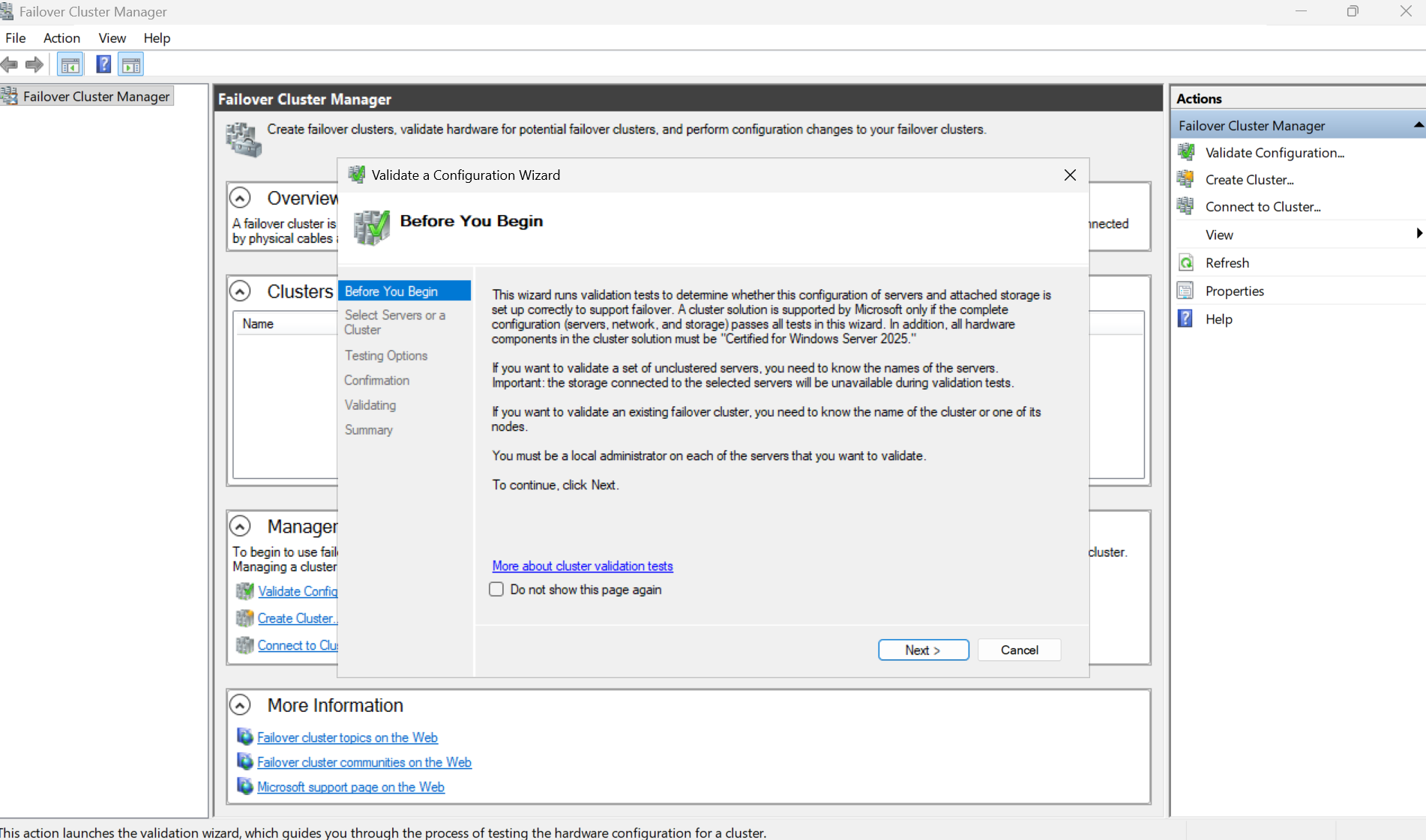Click the globe icon beside Failover cluster communities
The height and width of the screenshot is (840, 1426).
click(x=245, y=761)
